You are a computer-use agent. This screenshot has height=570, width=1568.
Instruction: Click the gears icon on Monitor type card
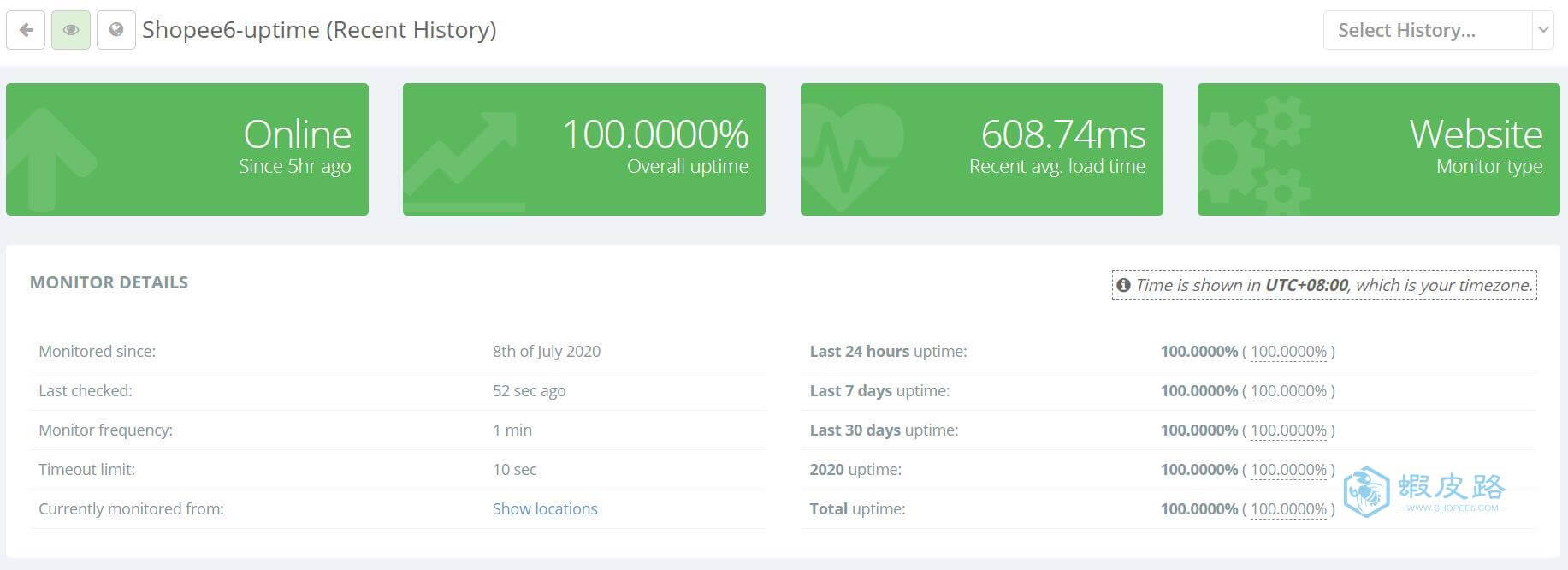pyautogui.click(x=1254, y=156)
